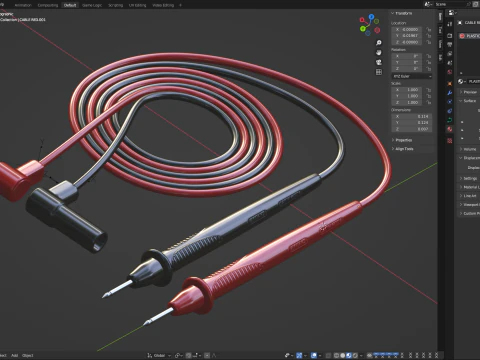The height and width of the screenshot is (360, 480).
Task: Switch to the Video Editing workspace tab
Action: tap(163, 5)
